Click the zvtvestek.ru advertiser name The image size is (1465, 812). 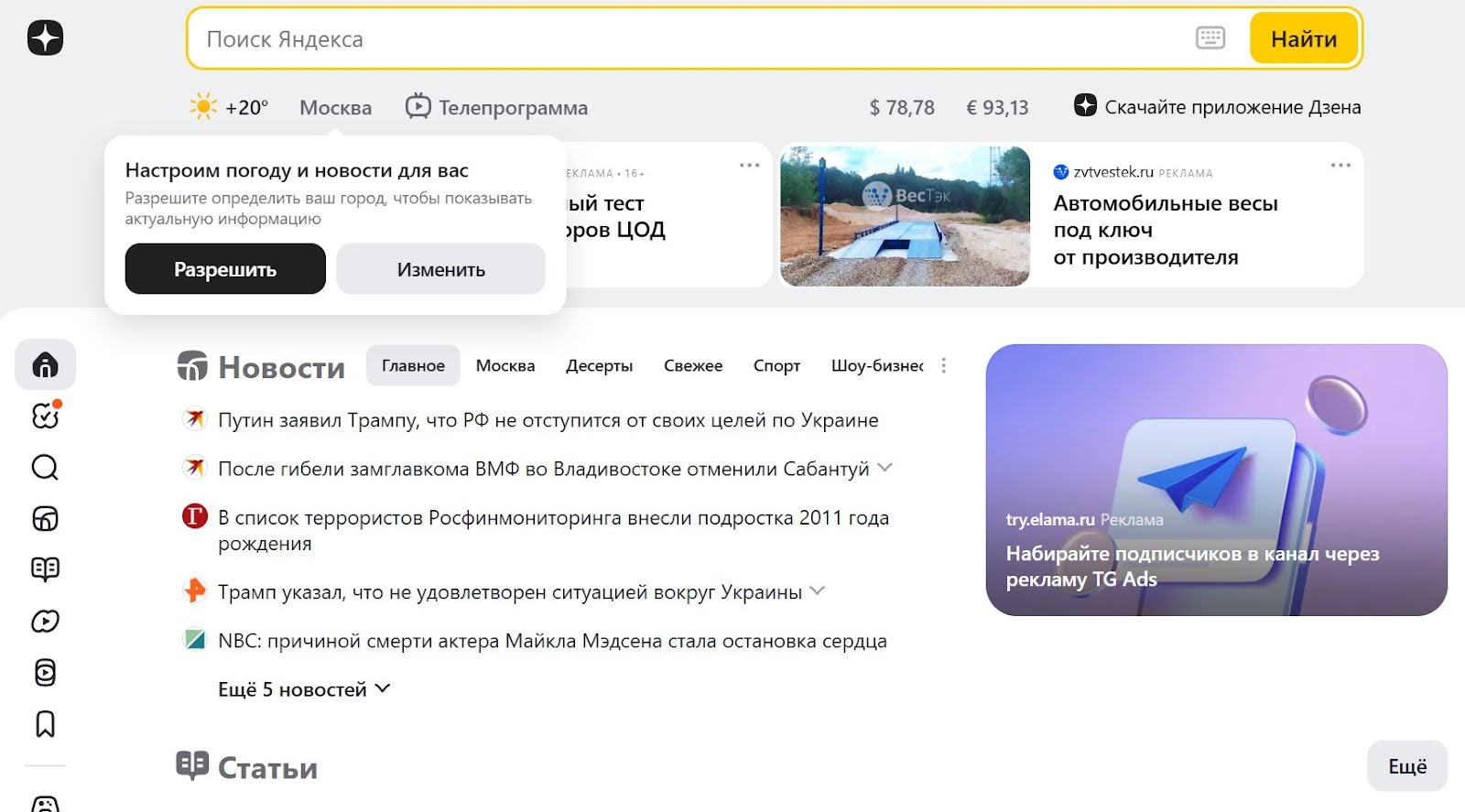pos(1113,172)
